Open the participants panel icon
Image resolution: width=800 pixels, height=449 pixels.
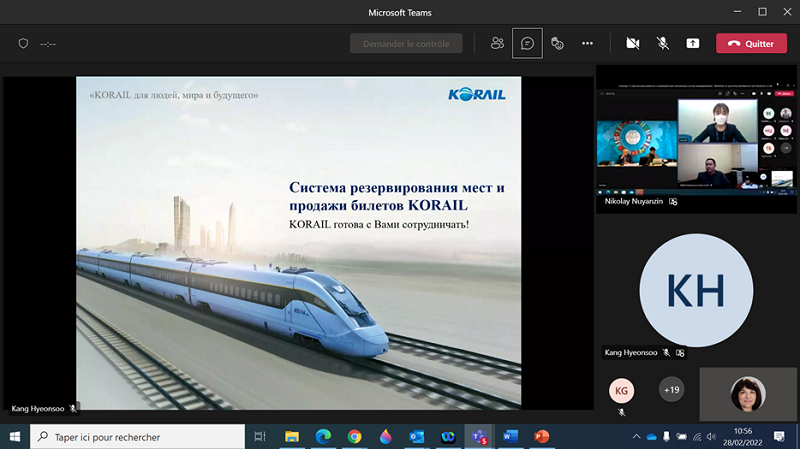point(497,44)
